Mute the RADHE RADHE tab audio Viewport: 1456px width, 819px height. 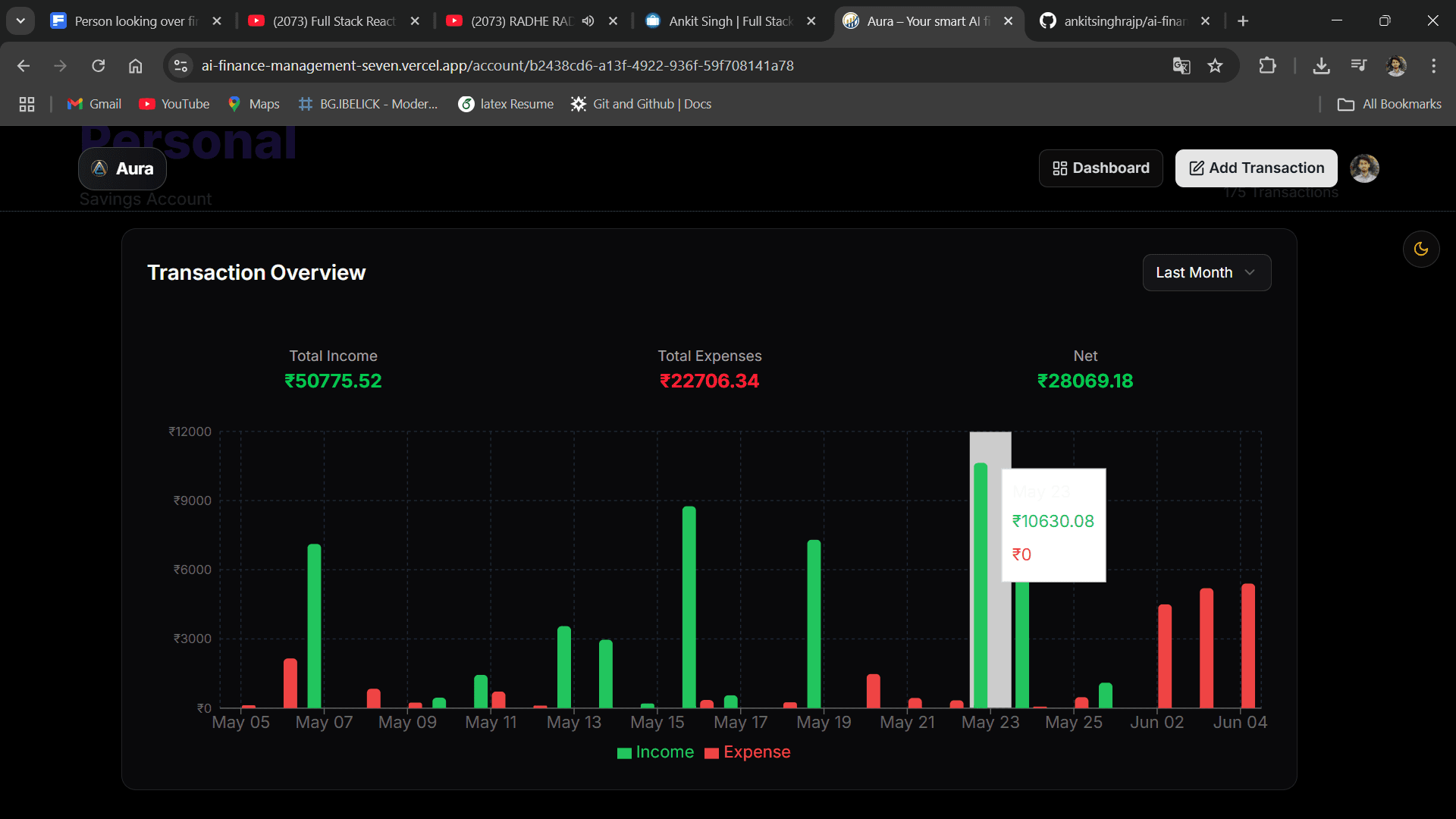tap(588, 21)
